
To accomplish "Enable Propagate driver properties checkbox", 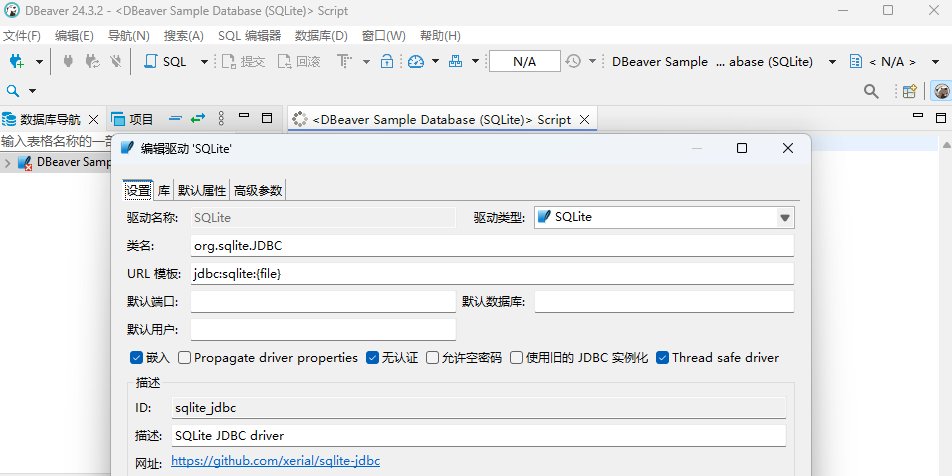I will click(x=185, y=358).
